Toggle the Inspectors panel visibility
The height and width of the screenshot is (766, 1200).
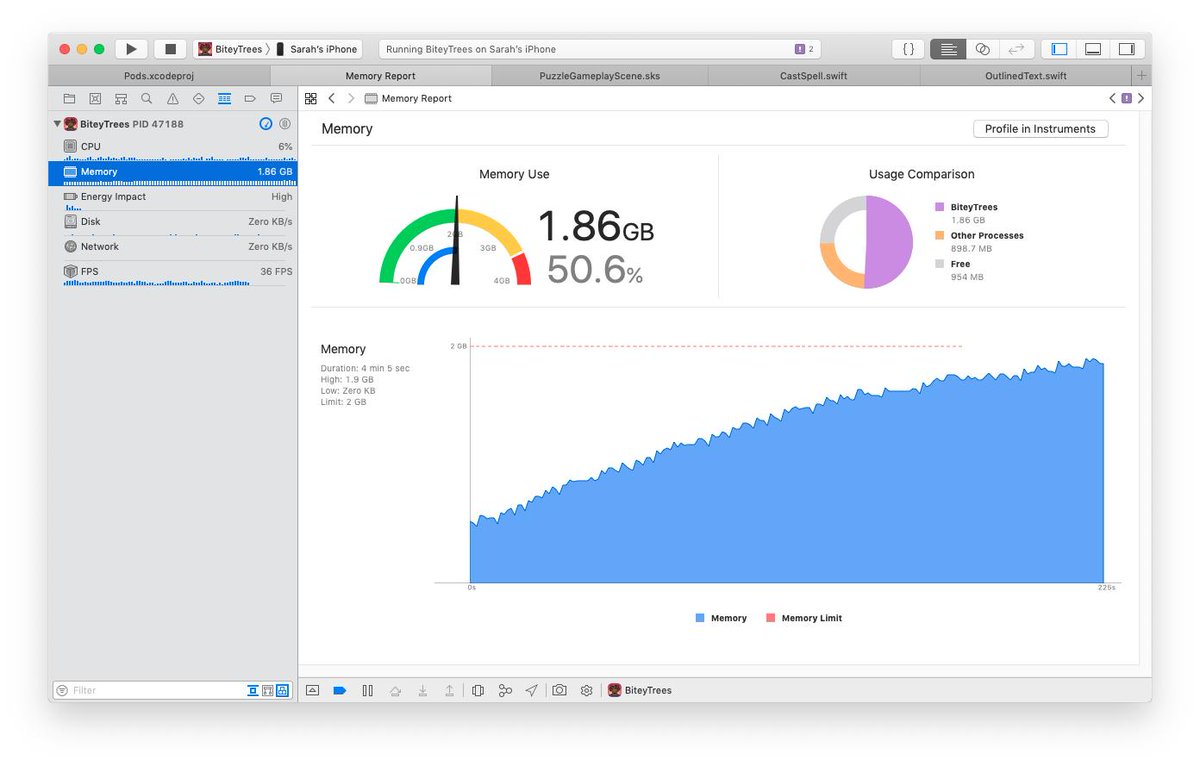1126,49
